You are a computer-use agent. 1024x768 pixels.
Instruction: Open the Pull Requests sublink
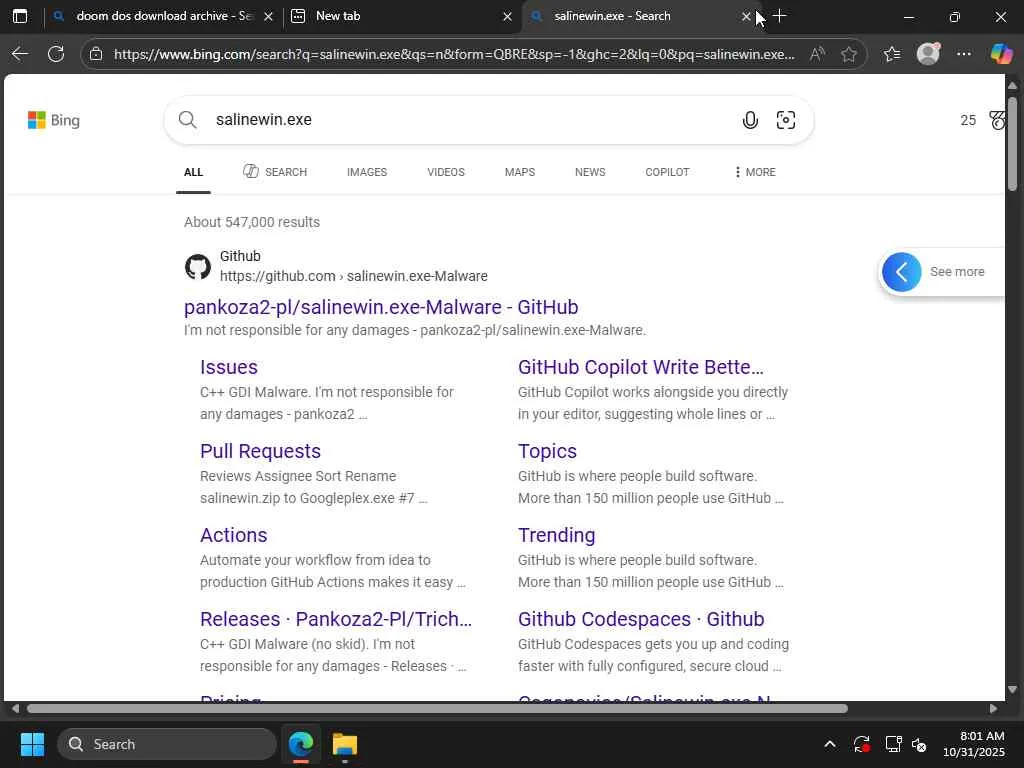(x=260, y=451)
